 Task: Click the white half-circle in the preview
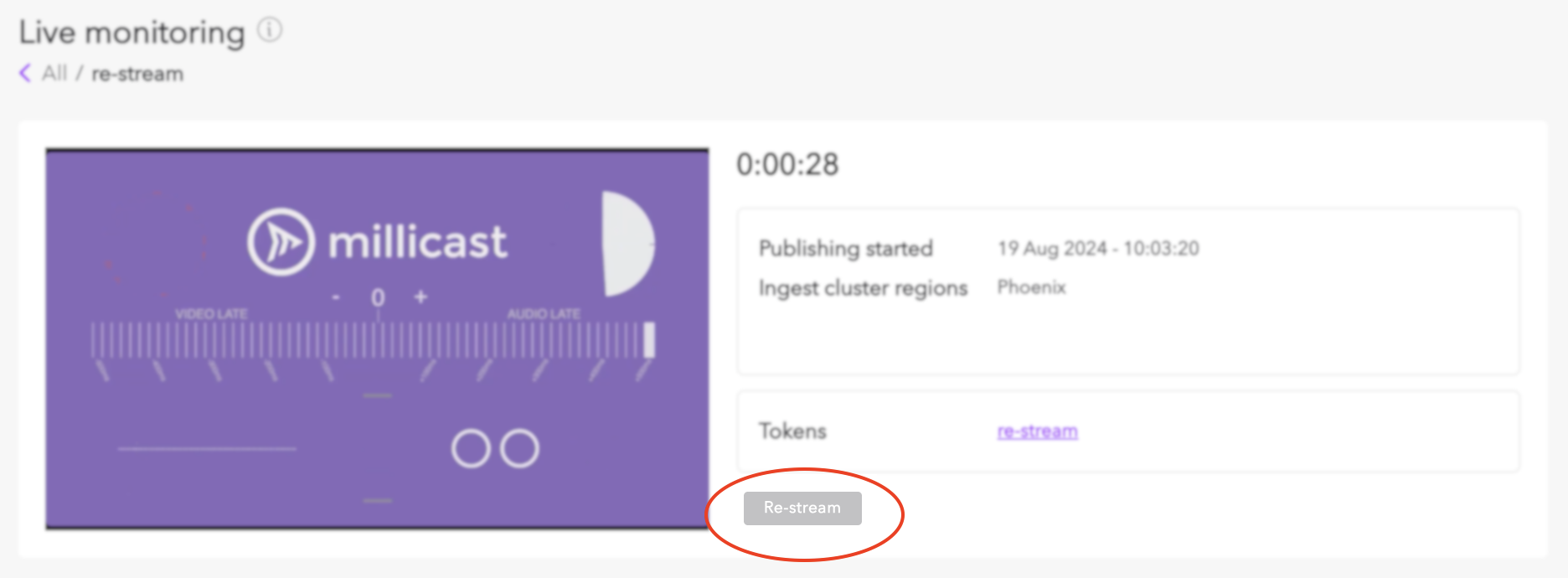[627, 244]
